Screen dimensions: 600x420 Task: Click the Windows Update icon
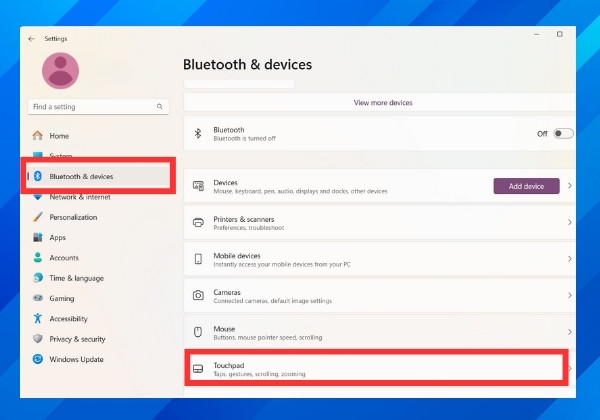(x=38, y=359)
